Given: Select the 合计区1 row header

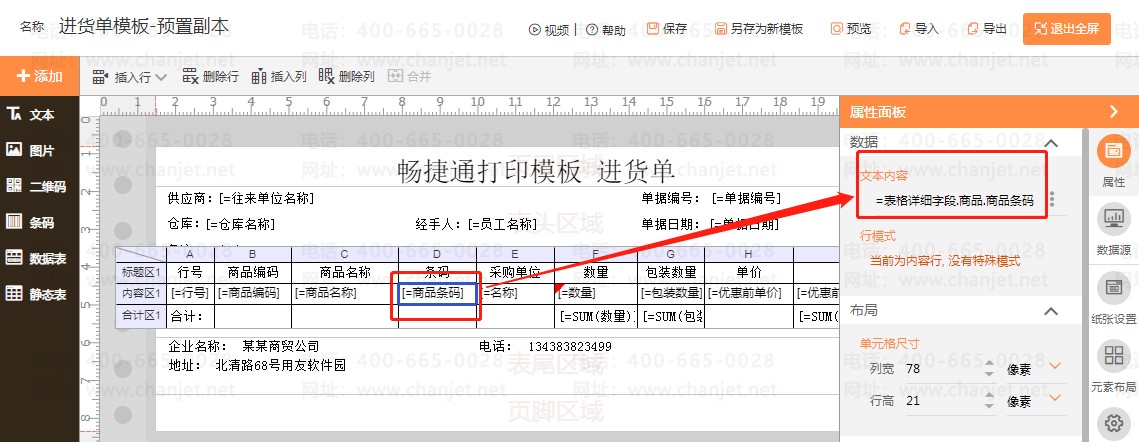Looking at the screenshot, I should tap(141, 316).
